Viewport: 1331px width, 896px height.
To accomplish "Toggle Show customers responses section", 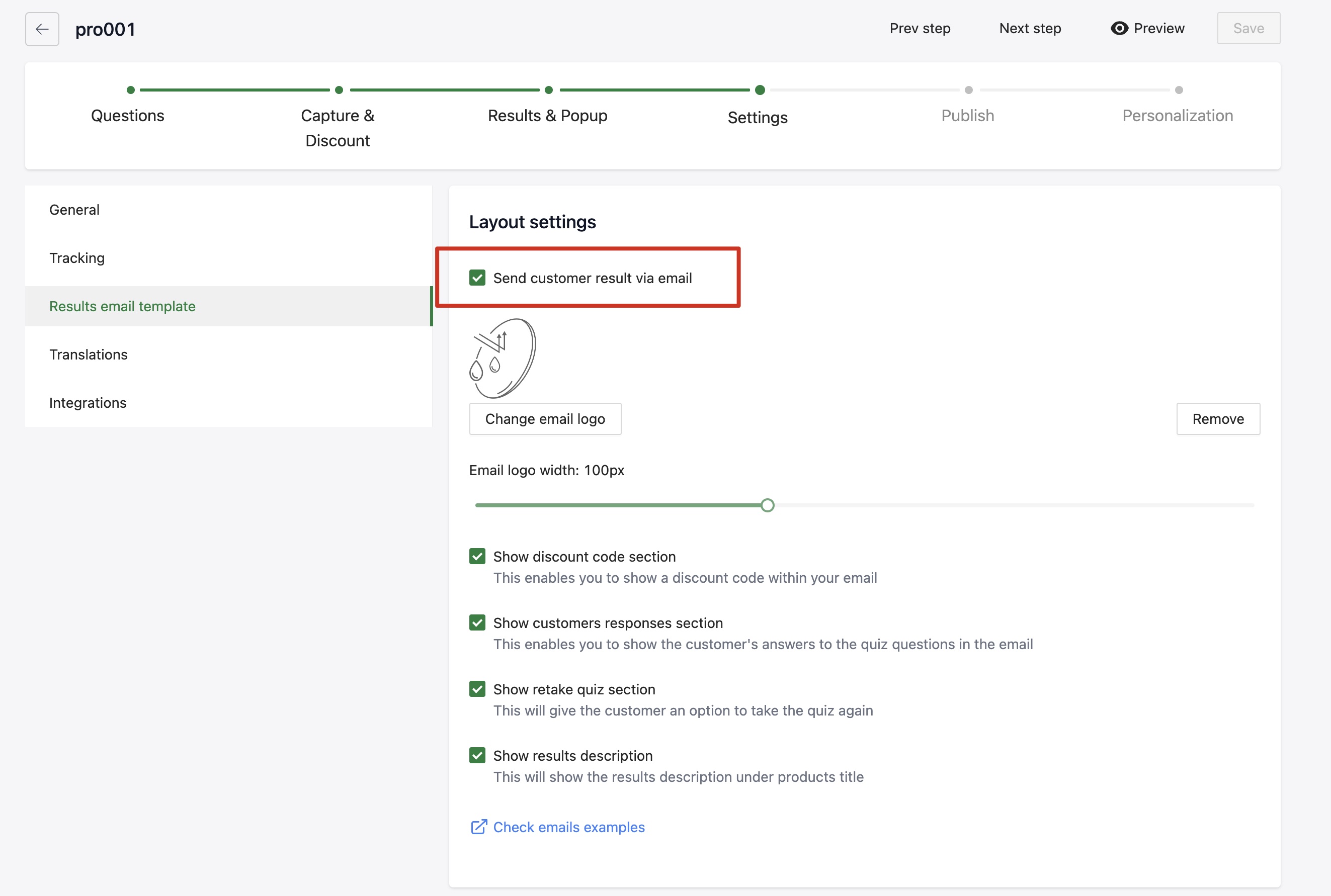I will pos(477,622).
